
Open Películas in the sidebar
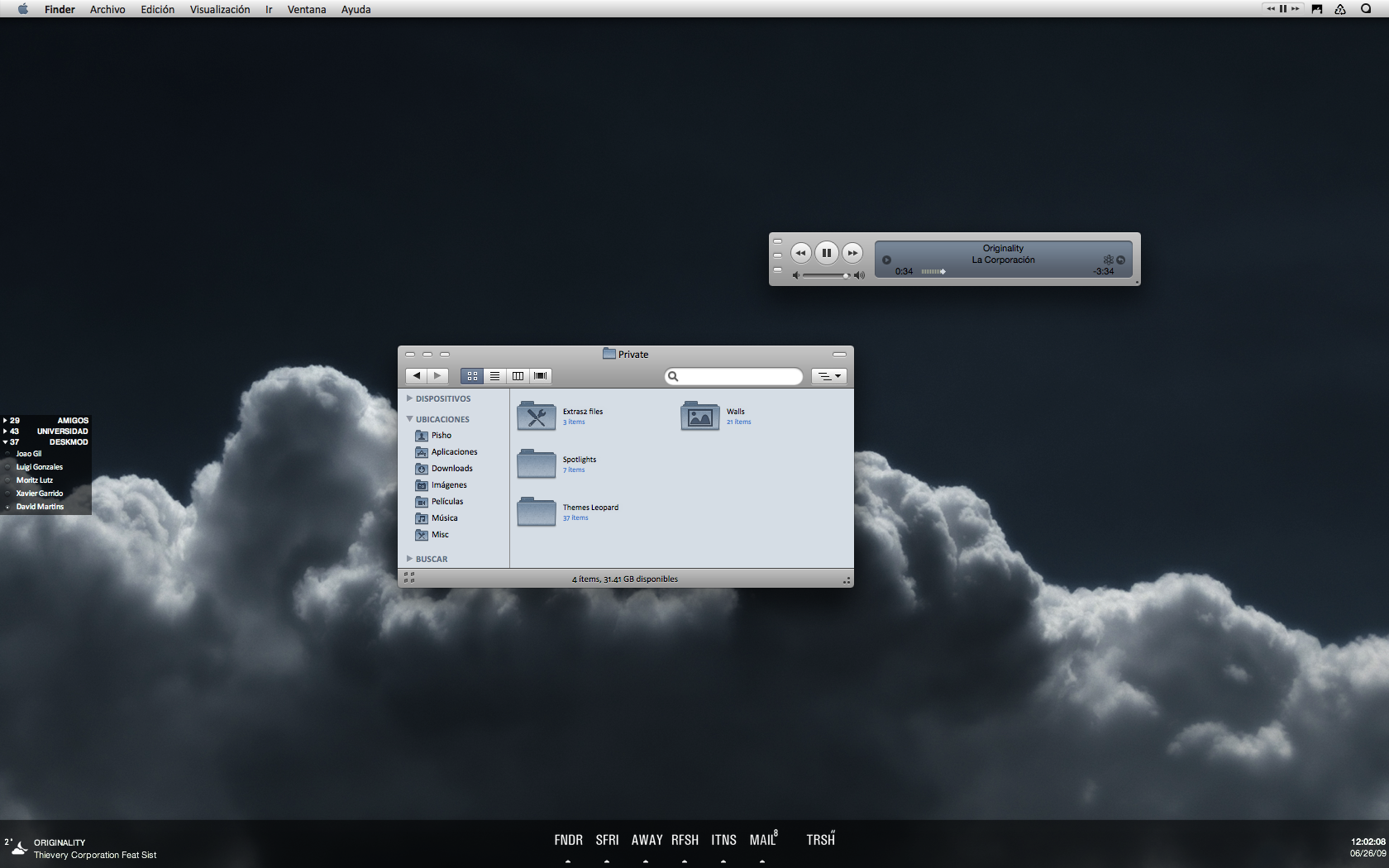(x=440, y=502)
